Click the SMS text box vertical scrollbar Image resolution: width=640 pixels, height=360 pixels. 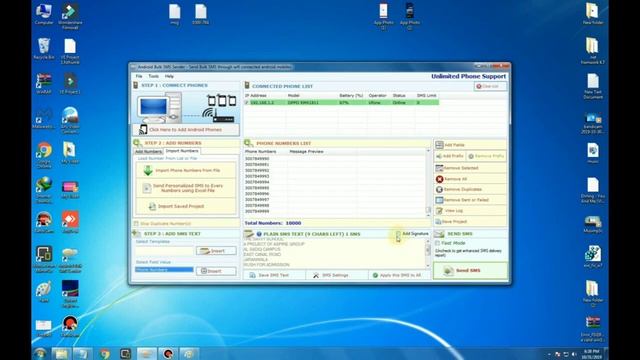pos(428,253)
